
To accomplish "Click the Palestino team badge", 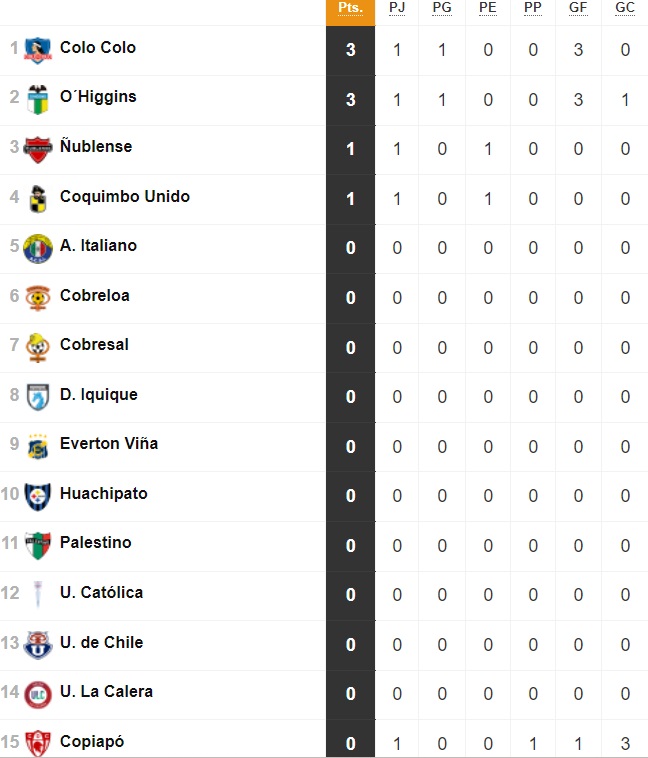I will [x=38, y=545].
